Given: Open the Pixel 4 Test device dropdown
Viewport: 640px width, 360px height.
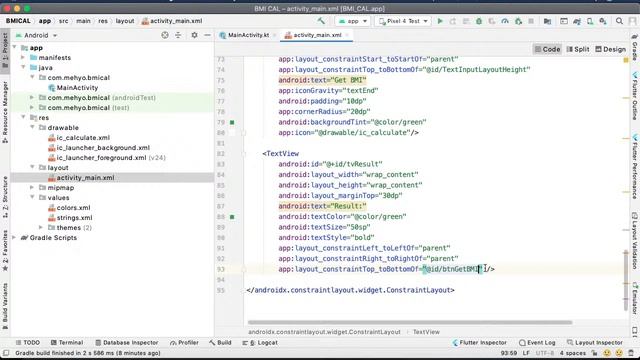Looking at the screenshot, I should click(403, 21).
